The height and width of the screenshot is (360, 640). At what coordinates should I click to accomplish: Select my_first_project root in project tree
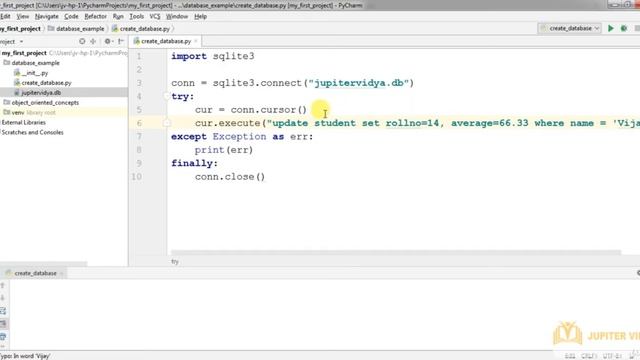24,53
